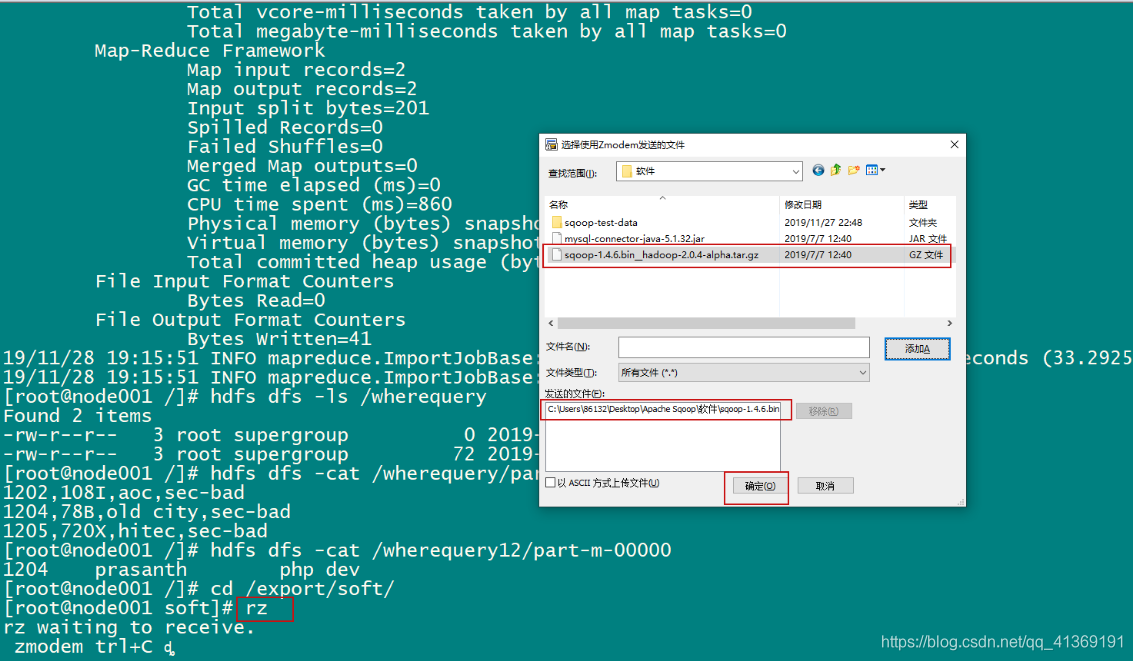1133x661 pixels.
Task: Click the 移除 remove button
Action: (823, 411)
